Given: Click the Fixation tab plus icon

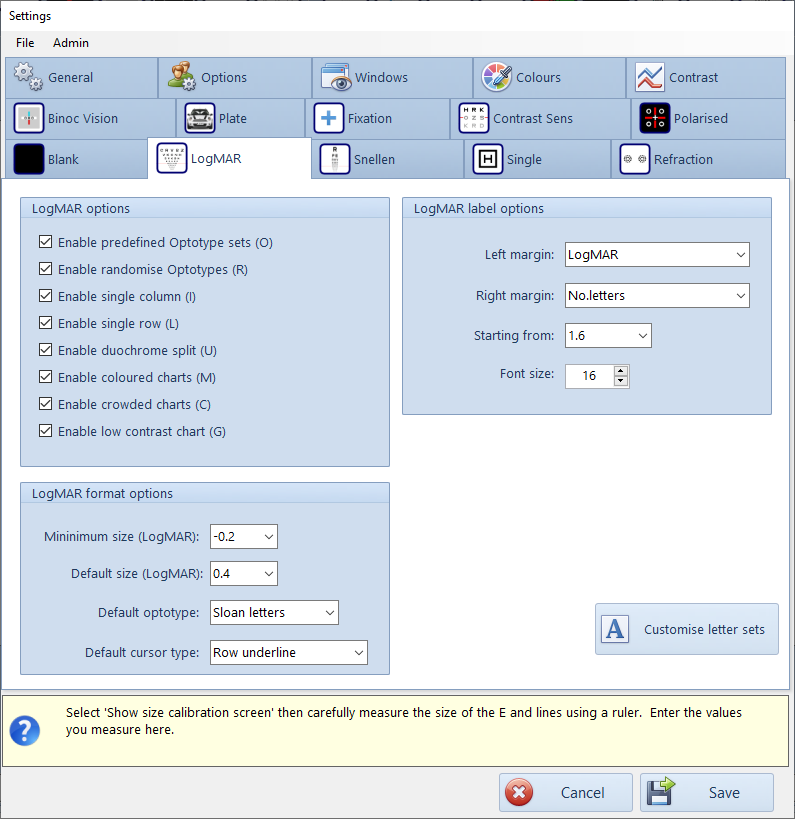Looking at the screenshot, I should [329, 118].
